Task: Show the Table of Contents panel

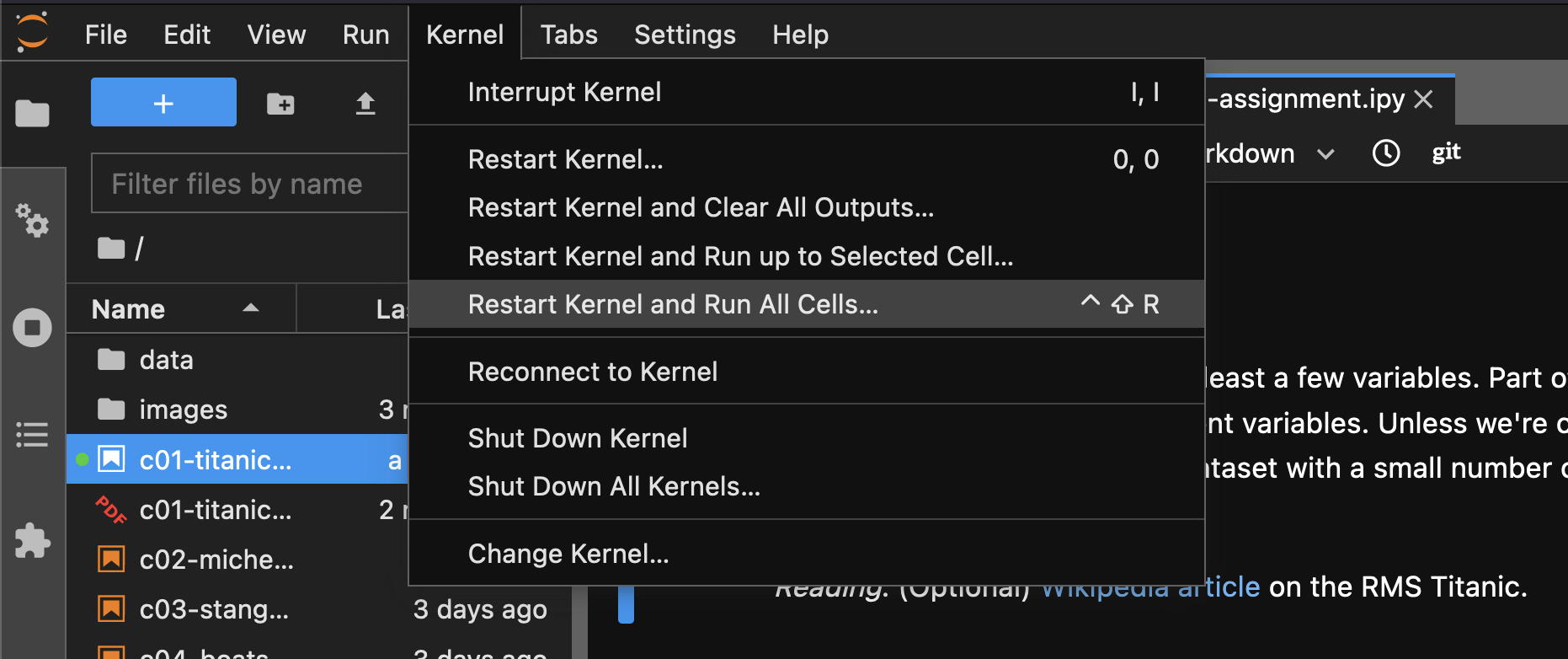Action: [x=32, y=435]
